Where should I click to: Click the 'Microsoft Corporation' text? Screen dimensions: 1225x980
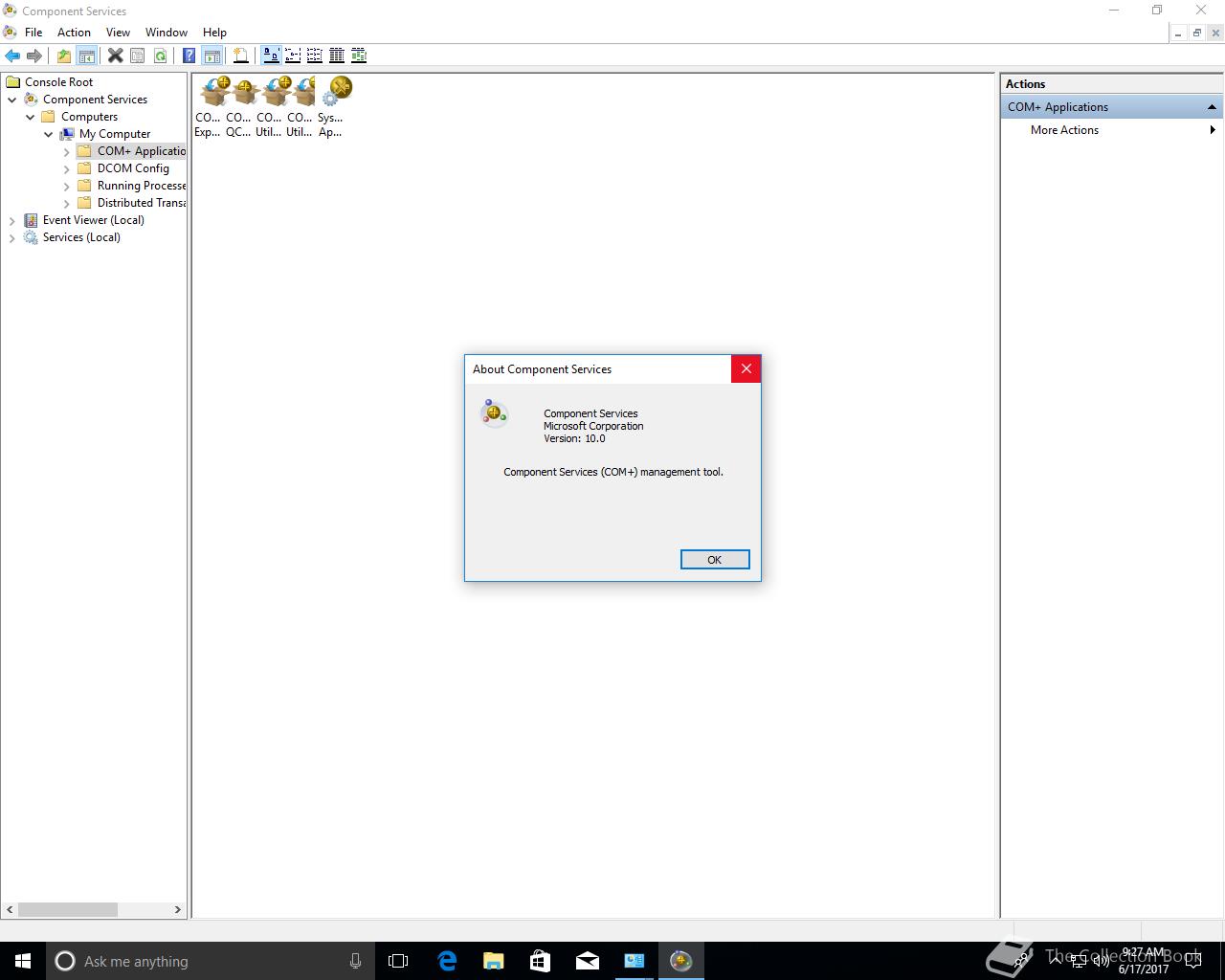tap(593, 426)
